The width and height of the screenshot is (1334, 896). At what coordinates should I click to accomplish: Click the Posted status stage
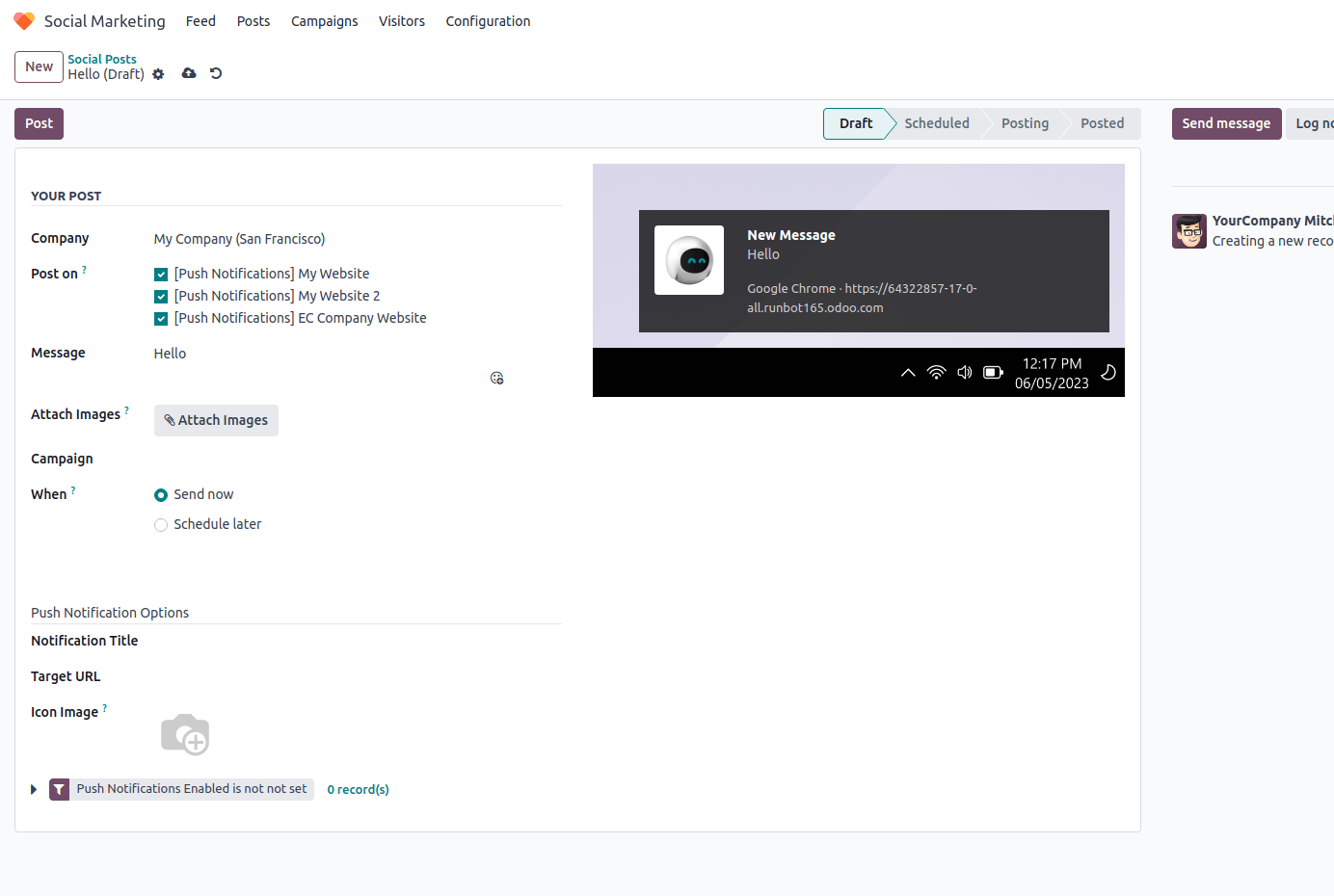[1102, 123]
